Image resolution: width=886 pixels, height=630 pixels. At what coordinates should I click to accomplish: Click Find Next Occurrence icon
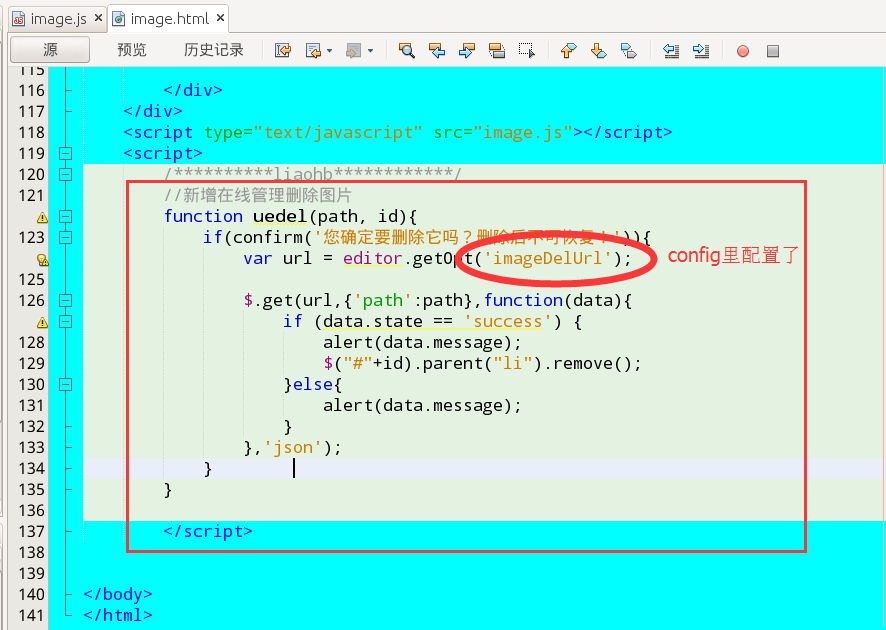pos(467,51)
